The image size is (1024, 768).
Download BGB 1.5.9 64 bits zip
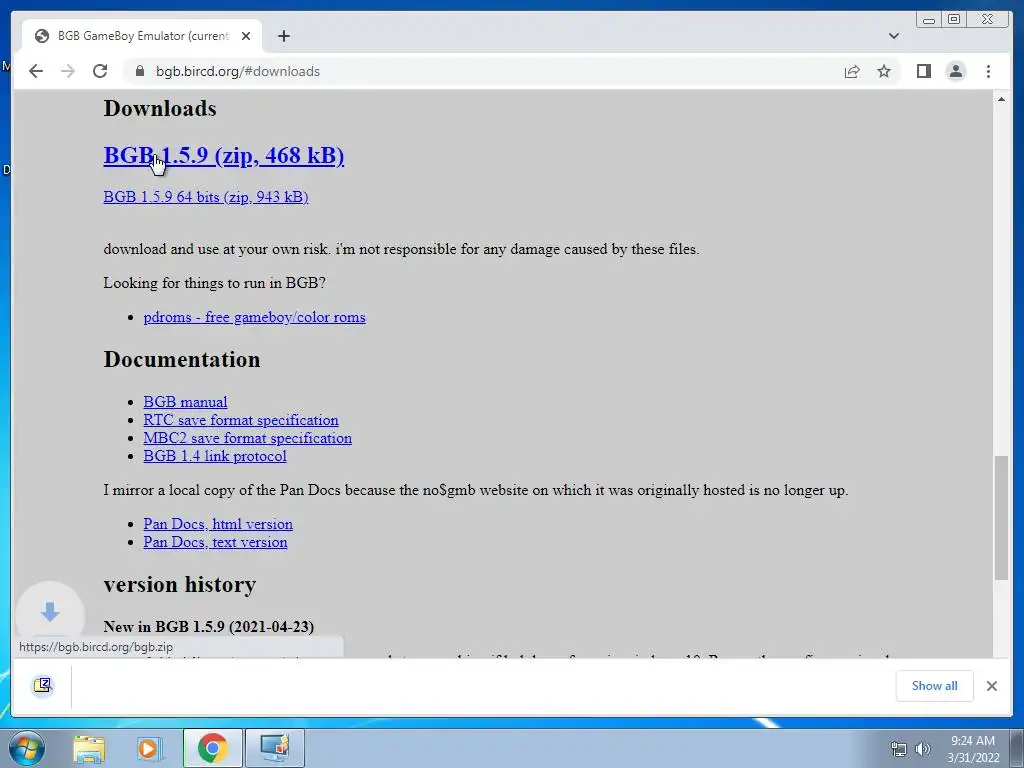(x=206, y=197)
